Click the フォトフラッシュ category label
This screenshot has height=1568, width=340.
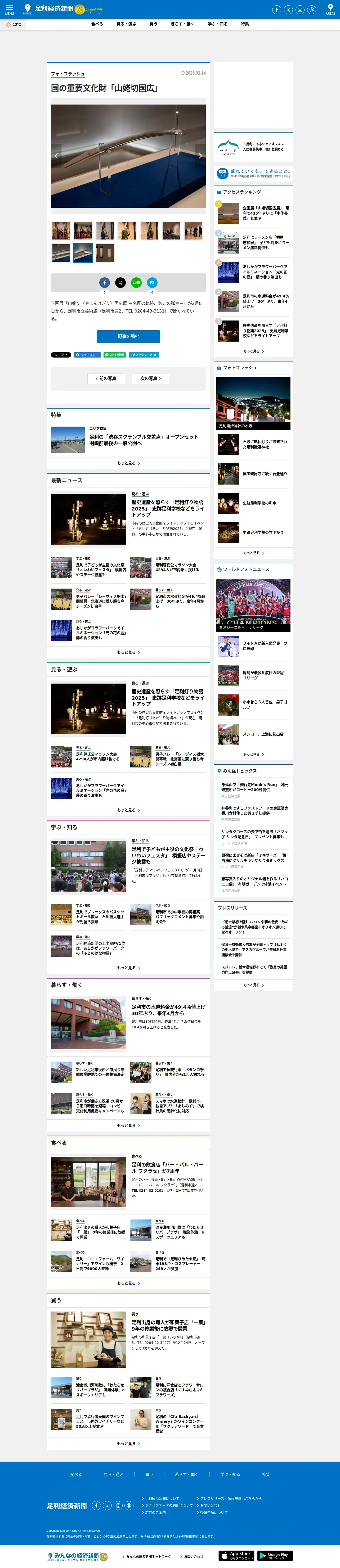point(68,74)
